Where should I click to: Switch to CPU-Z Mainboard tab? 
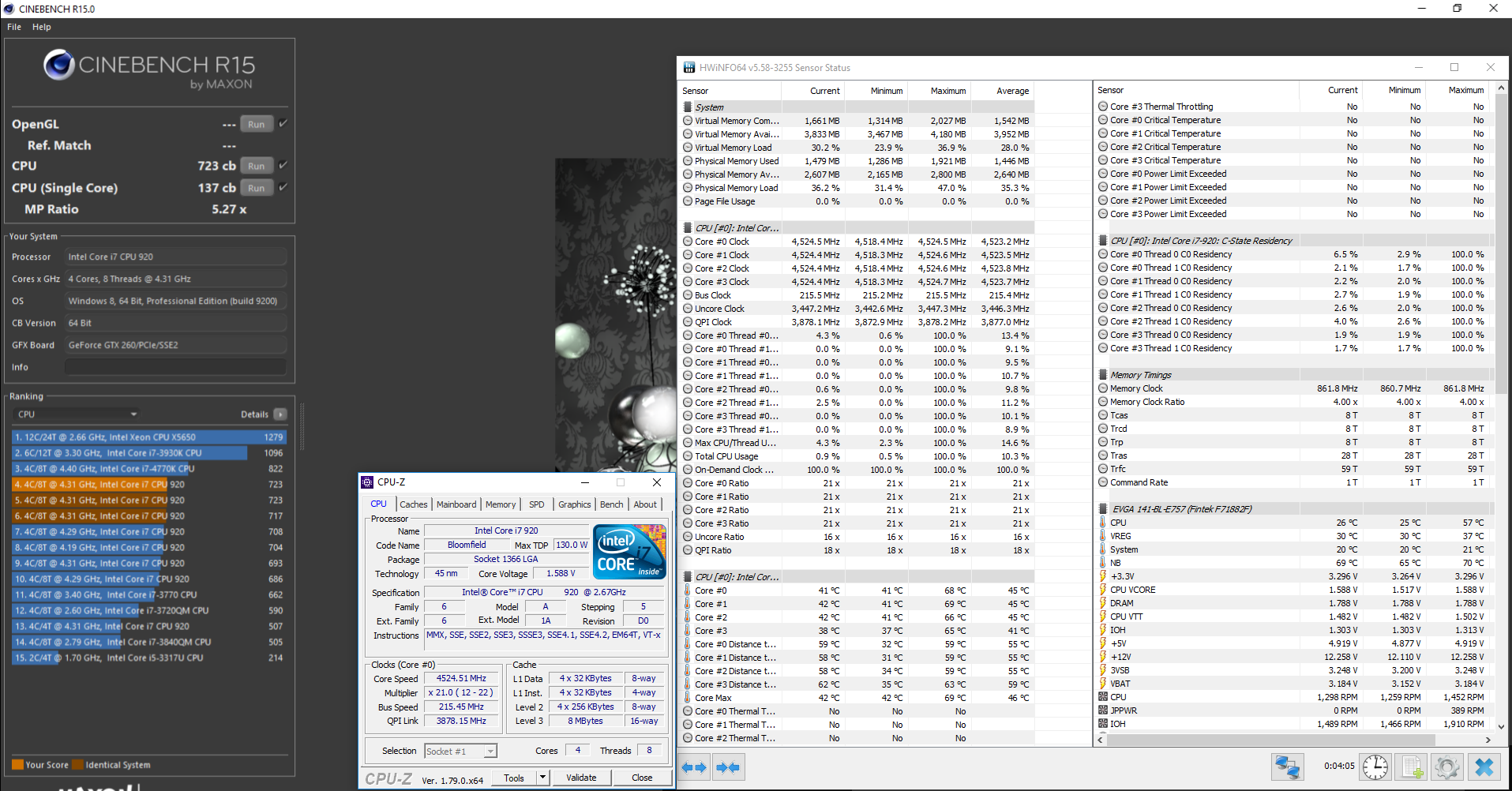(456, 504)
